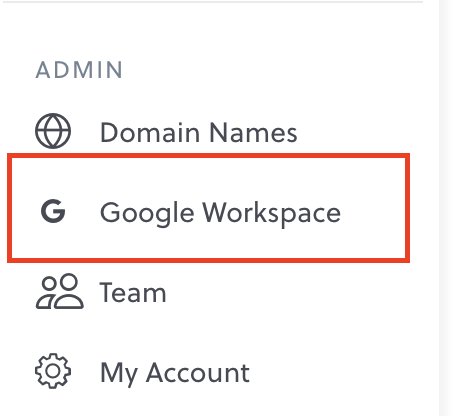
Task: Click the two-person Team icon
Action: click(x=60, y=291)
